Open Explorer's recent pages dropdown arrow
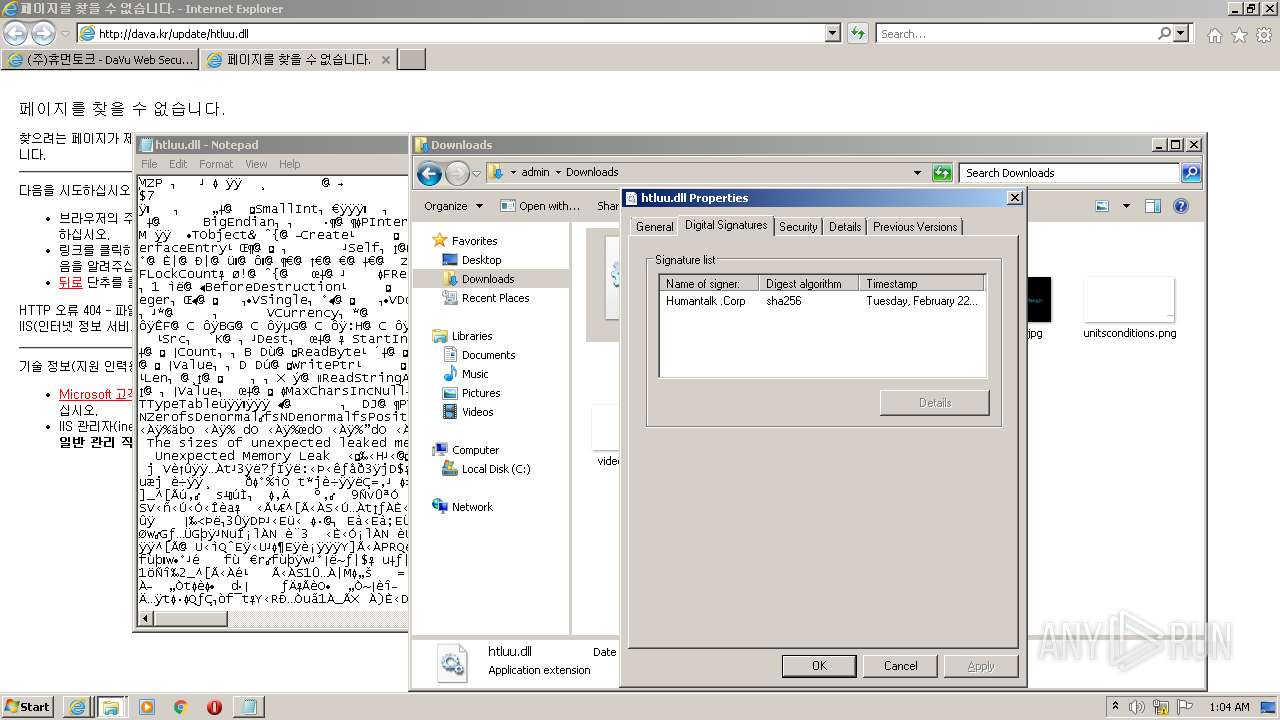Image resolution: width=1280 pixels, height=720 pixels. [x=479, y=173]
